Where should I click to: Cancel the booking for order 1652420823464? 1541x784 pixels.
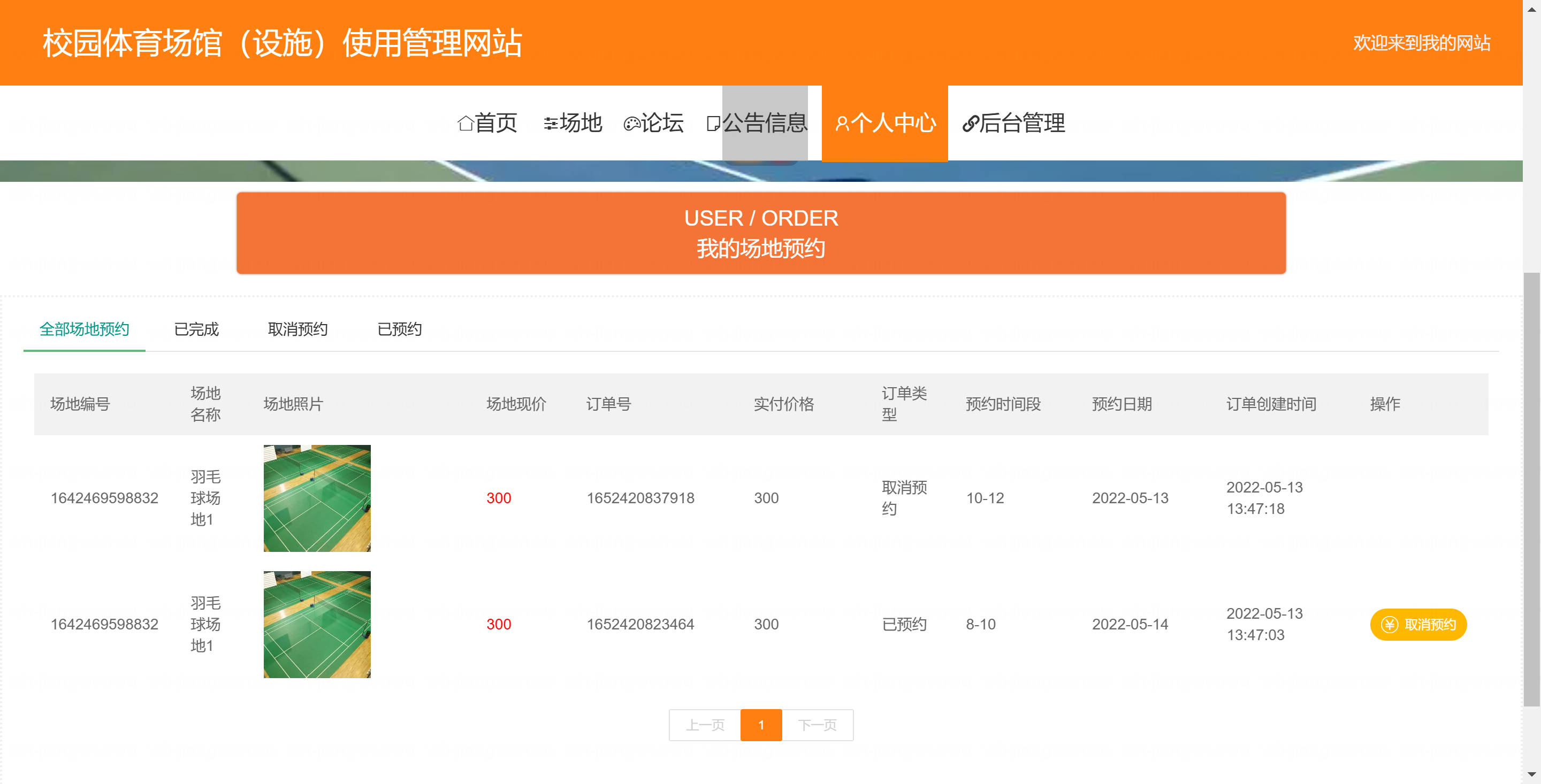1418,624
